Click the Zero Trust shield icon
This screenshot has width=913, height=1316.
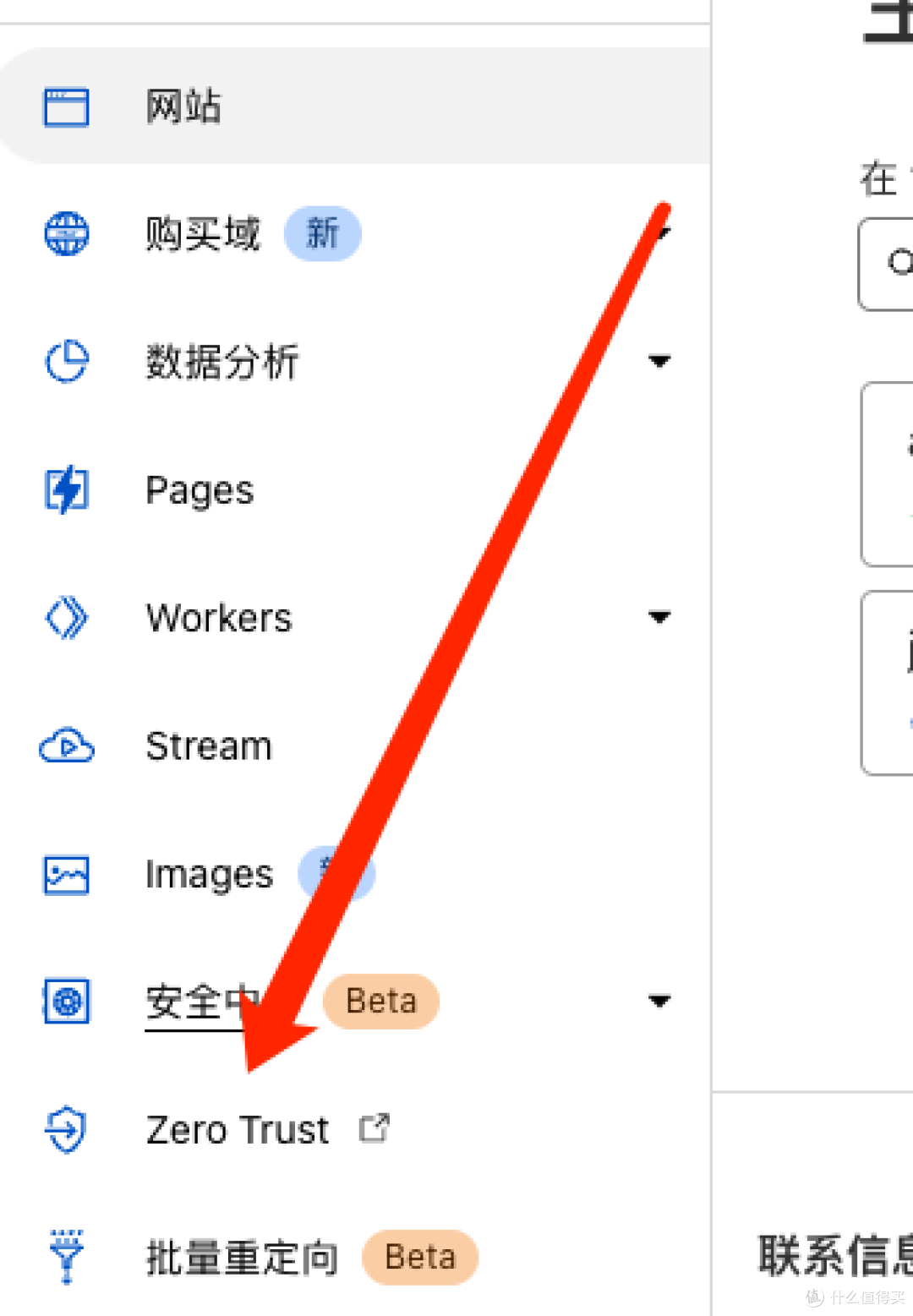(66, 1129)
